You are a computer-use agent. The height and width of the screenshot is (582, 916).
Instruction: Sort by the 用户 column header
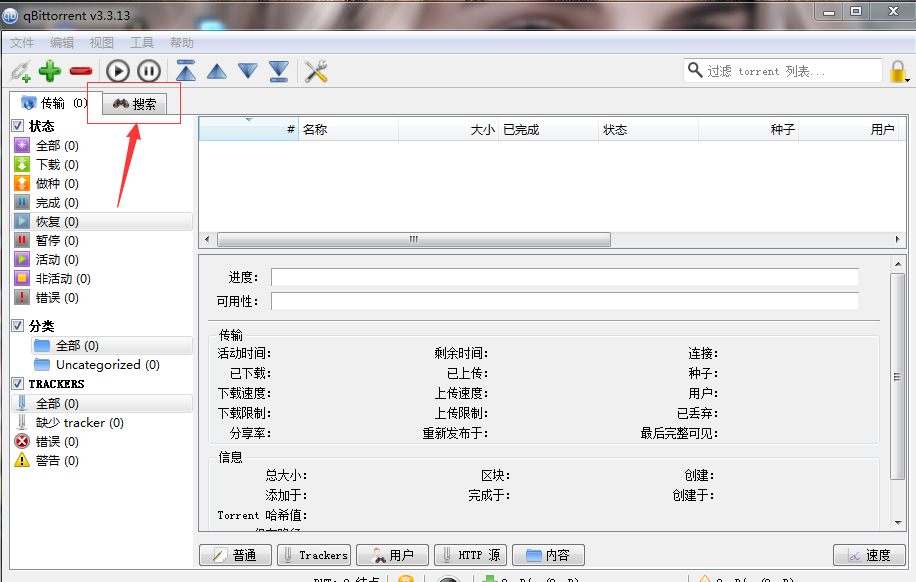click(x=848, y=129)
